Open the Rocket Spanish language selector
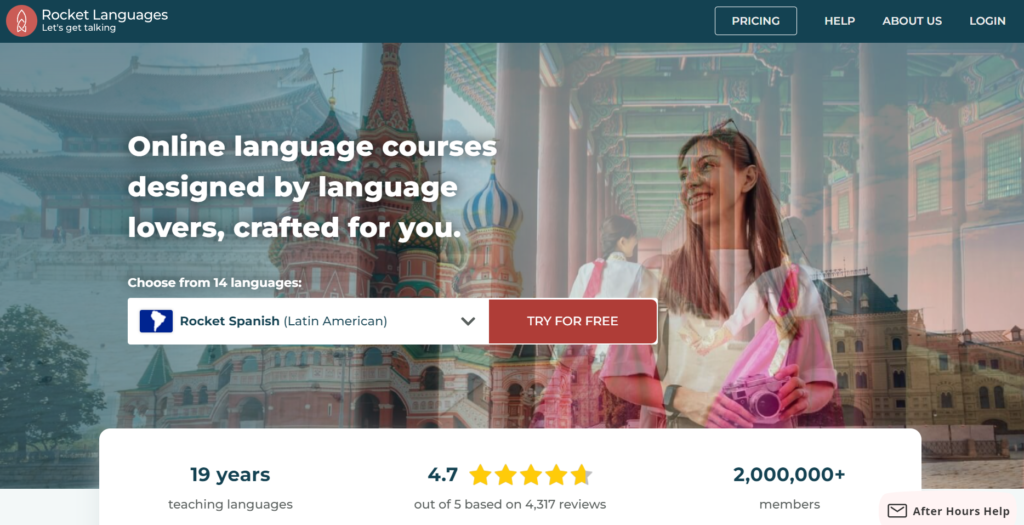This screenshot has width=1024, height=525. coord(308,321)
